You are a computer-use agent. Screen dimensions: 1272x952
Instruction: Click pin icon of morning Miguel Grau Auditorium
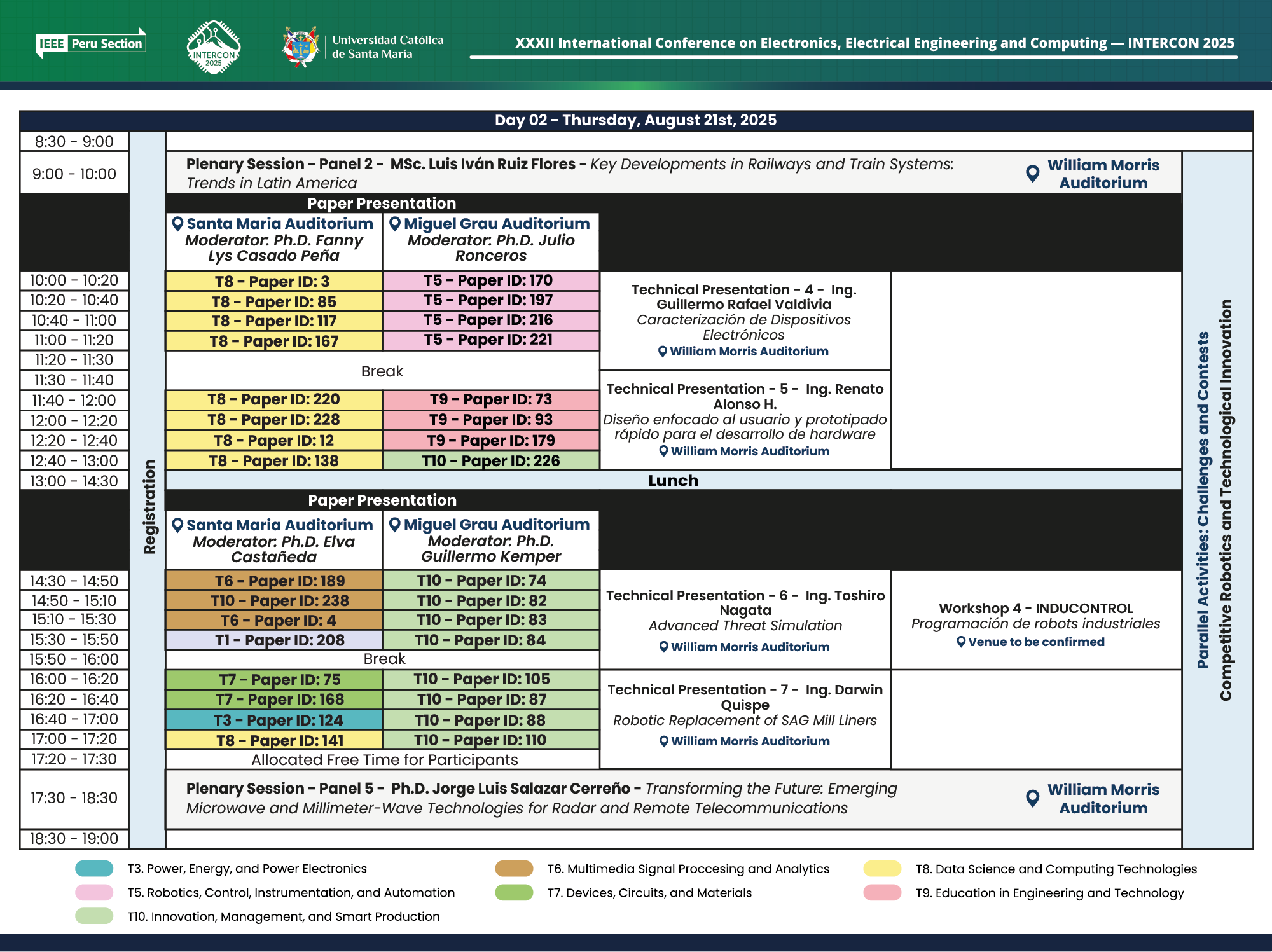395,224
